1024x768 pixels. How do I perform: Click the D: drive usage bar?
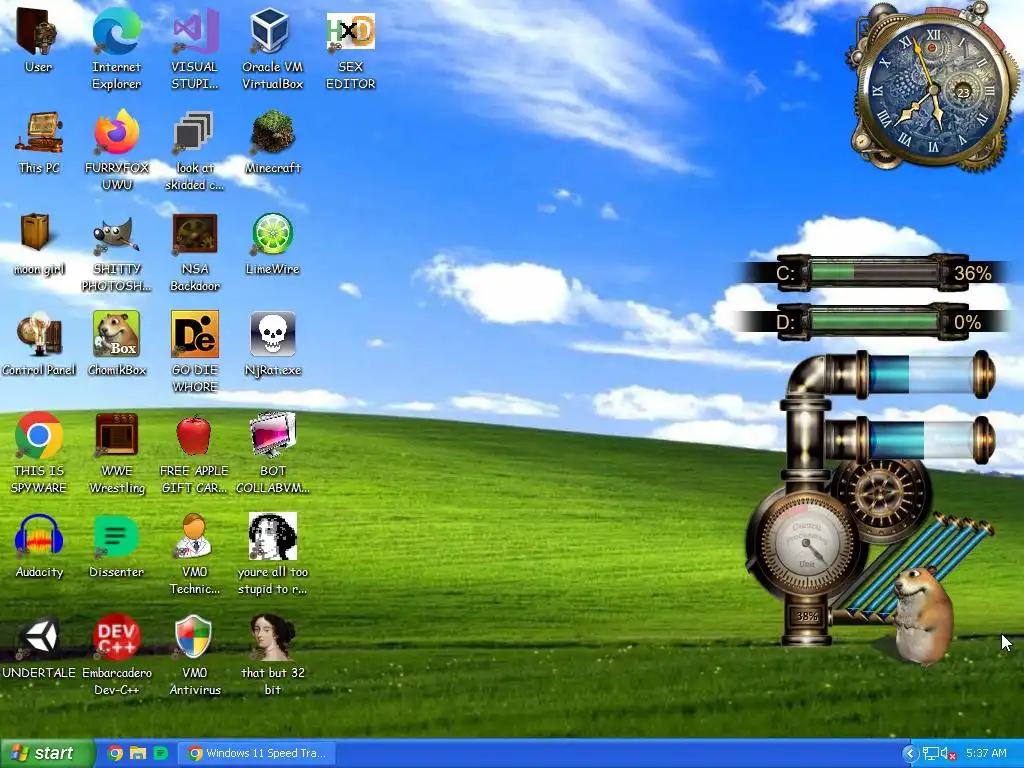(x=875, y=322)
